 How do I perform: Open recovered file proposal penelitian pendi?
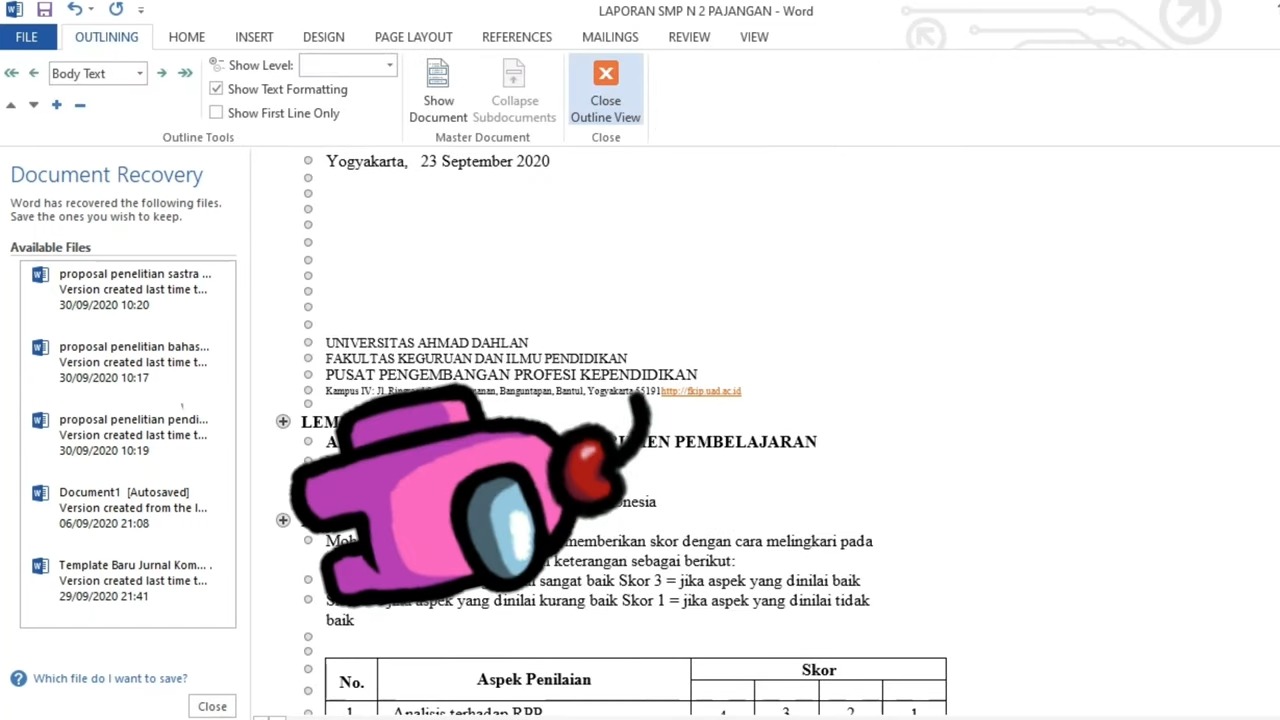[x=128, y=435]
